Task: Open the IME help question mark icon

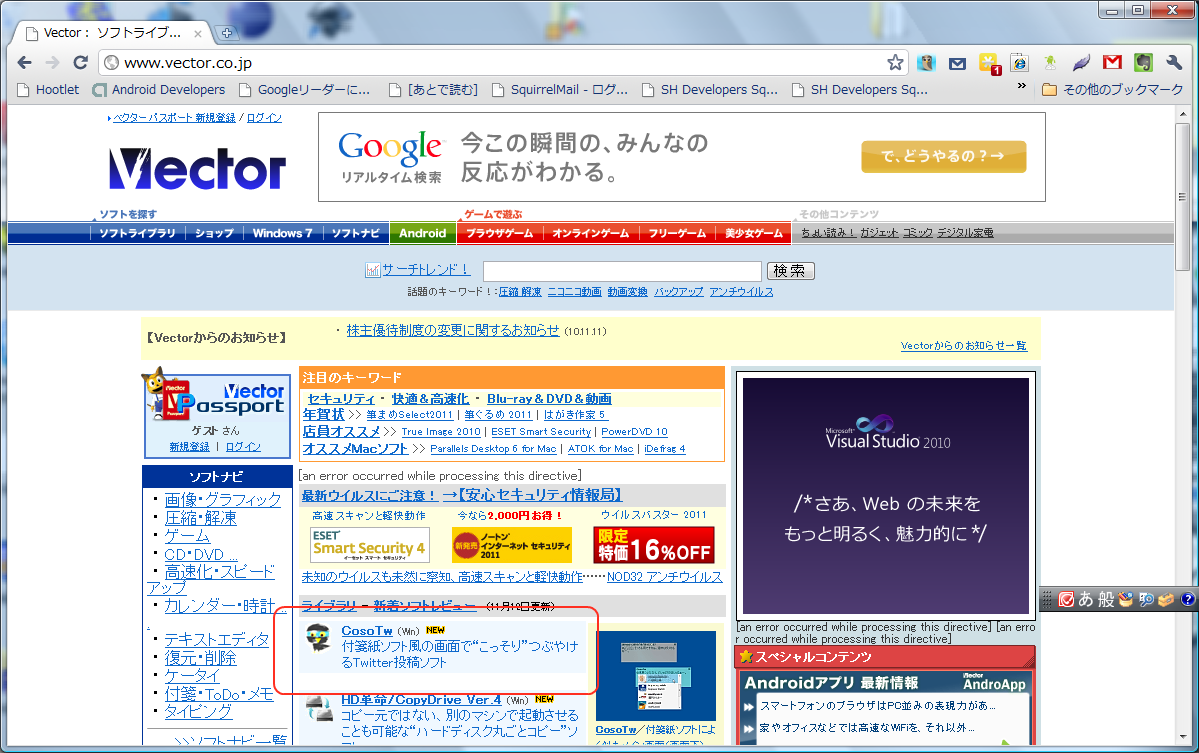Action: [1187, 599]
